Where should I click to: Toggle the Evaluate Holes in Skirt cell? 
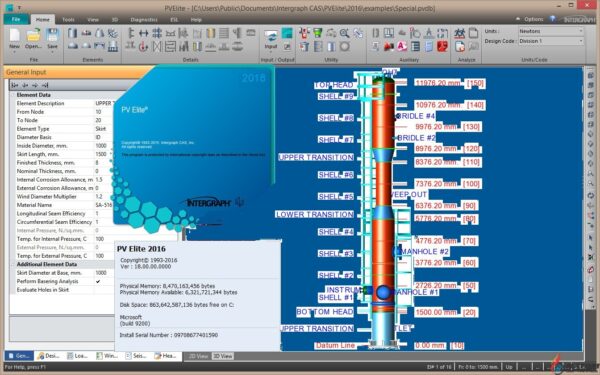tap(104, 290)
